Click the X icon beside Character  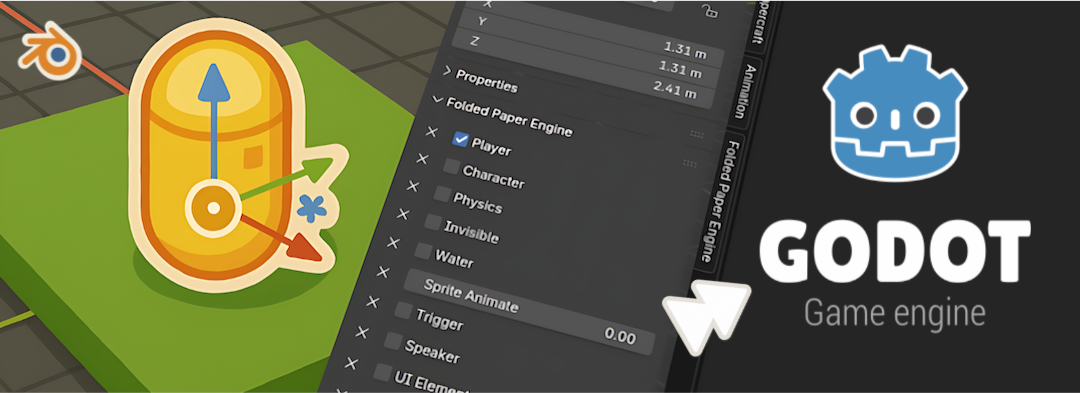[x=423, y=159]
